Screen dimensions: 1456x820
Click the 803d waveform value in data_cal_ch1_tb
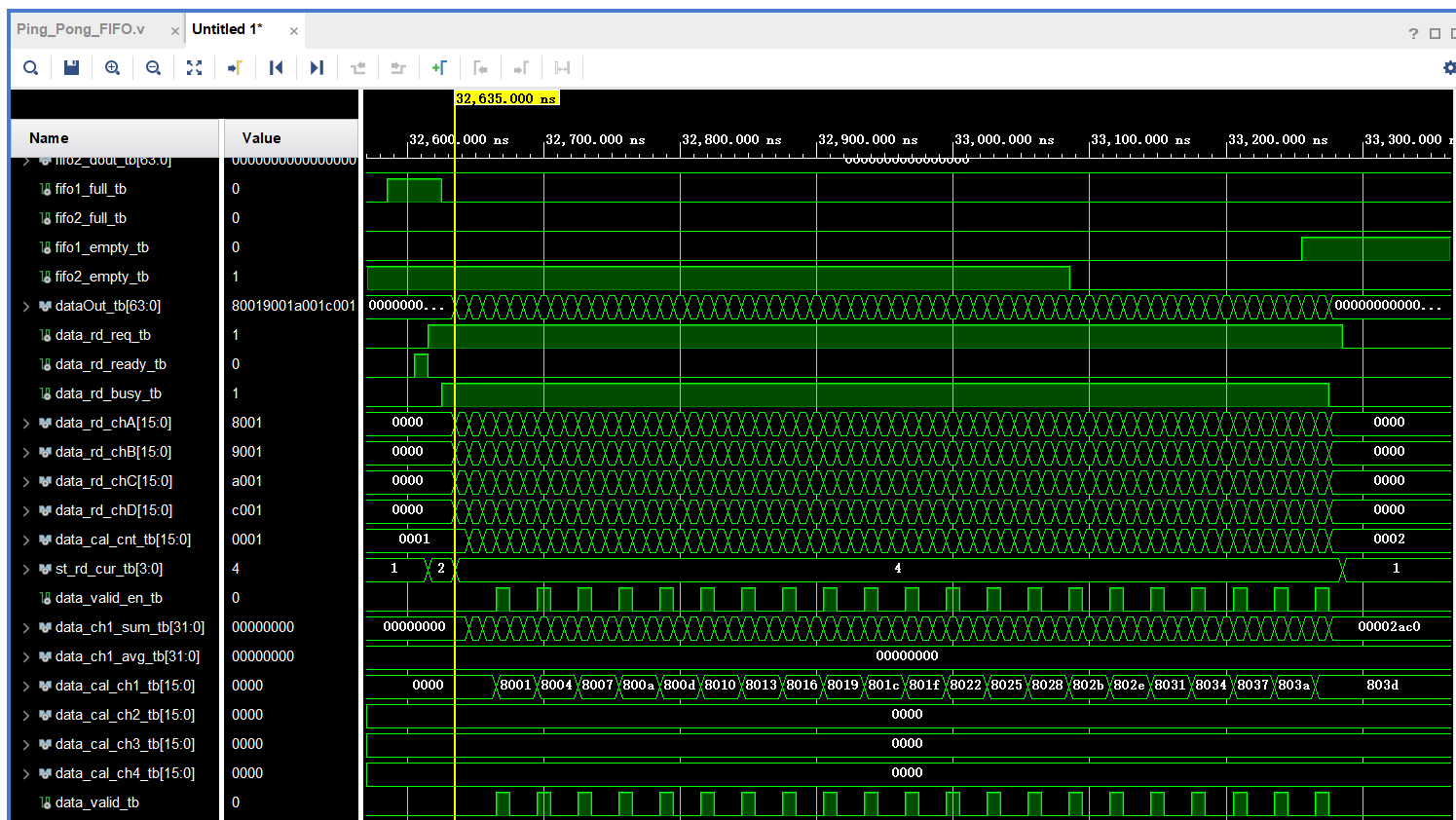(x=1382, y=685)
